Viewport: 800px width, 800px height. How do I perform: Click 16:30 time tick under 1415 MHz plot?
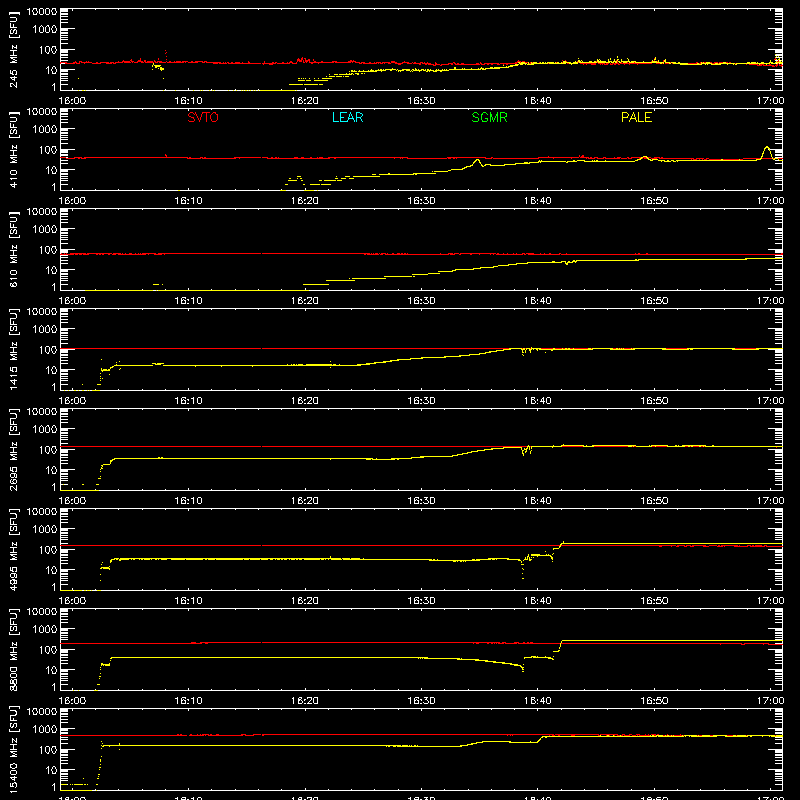pyautogui.click(x=421, y=401)
